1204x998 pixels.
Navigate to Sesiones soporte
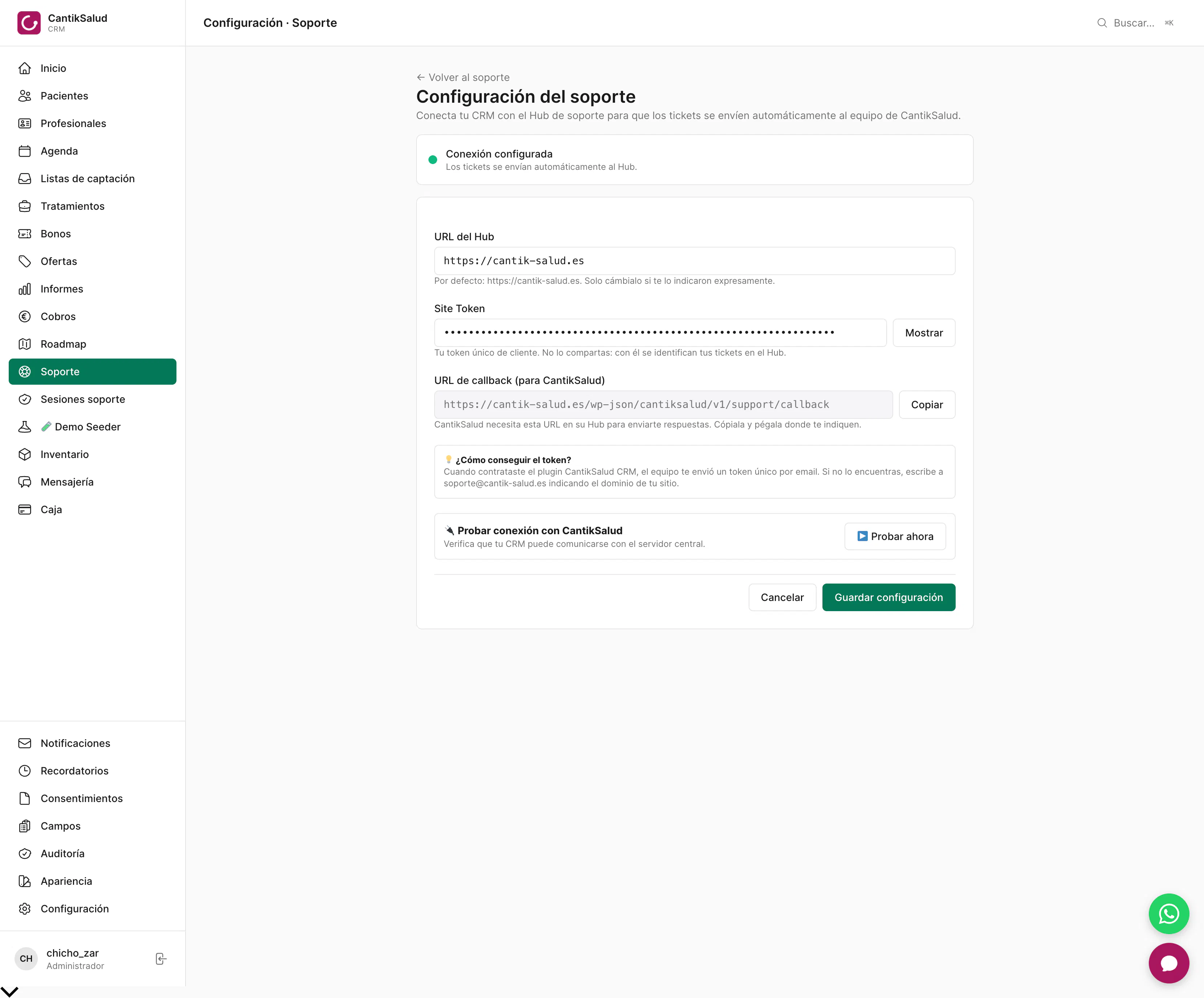click(92, 399)
